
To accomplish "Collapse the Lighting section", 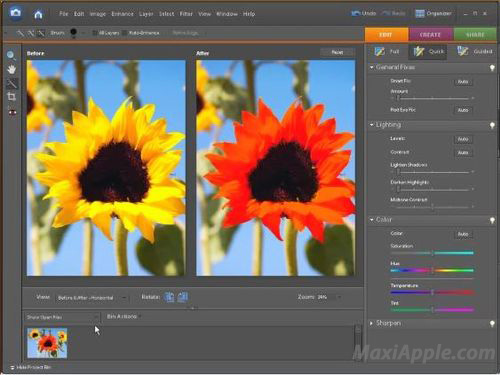I will pos(371,125).
